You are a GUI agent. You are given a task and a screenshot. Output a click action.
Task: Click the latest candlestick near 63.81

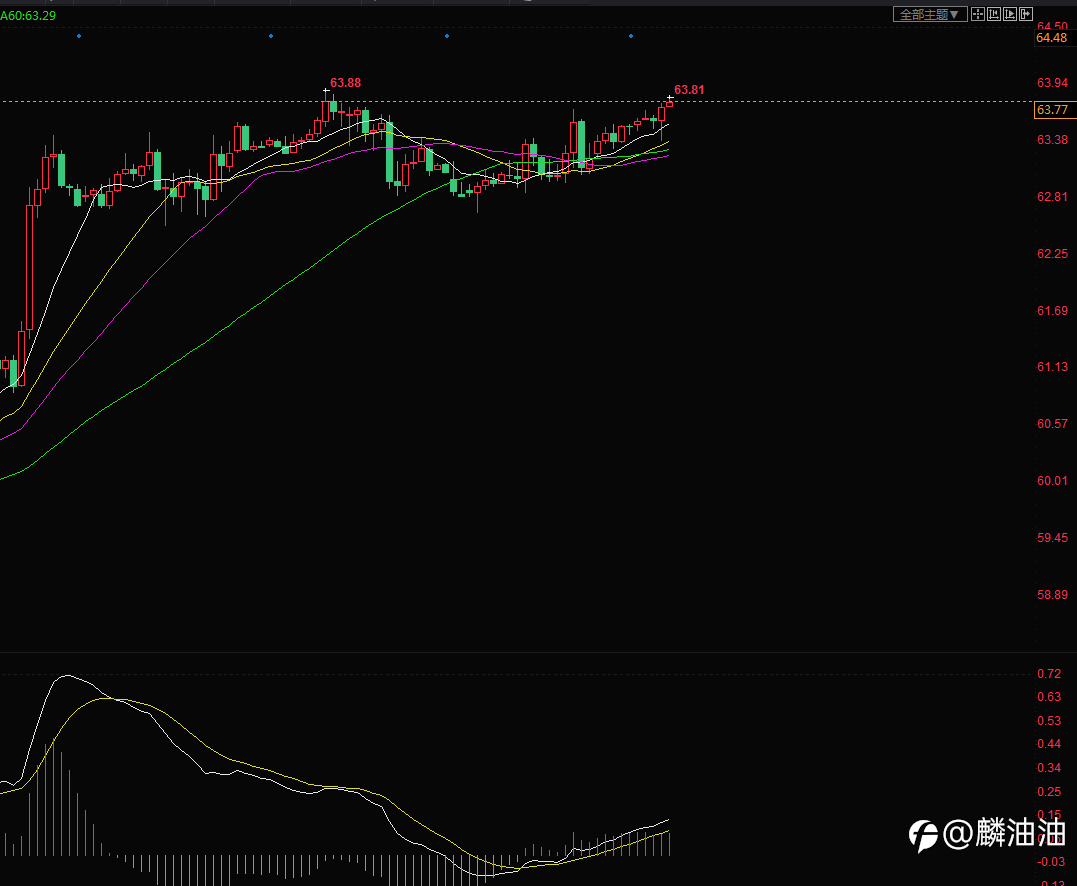(x=669, y=102)
